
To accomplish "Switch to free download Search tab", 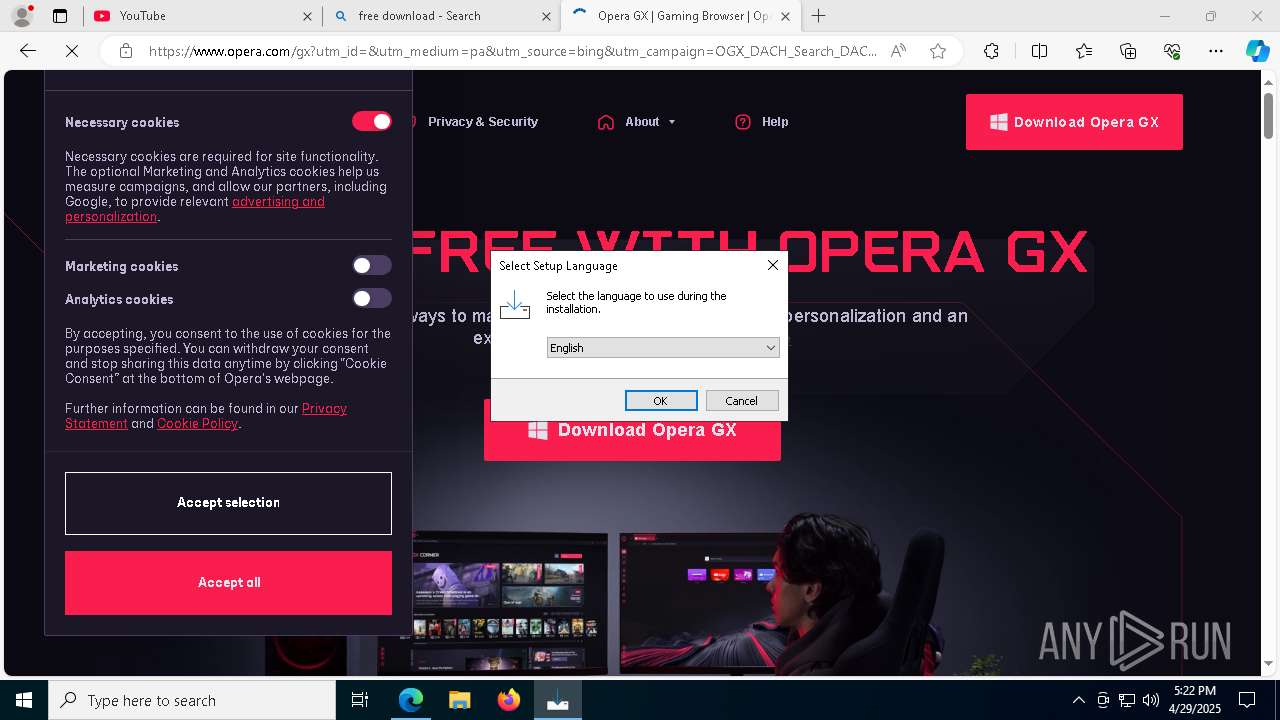I will (x=441, y=16).
